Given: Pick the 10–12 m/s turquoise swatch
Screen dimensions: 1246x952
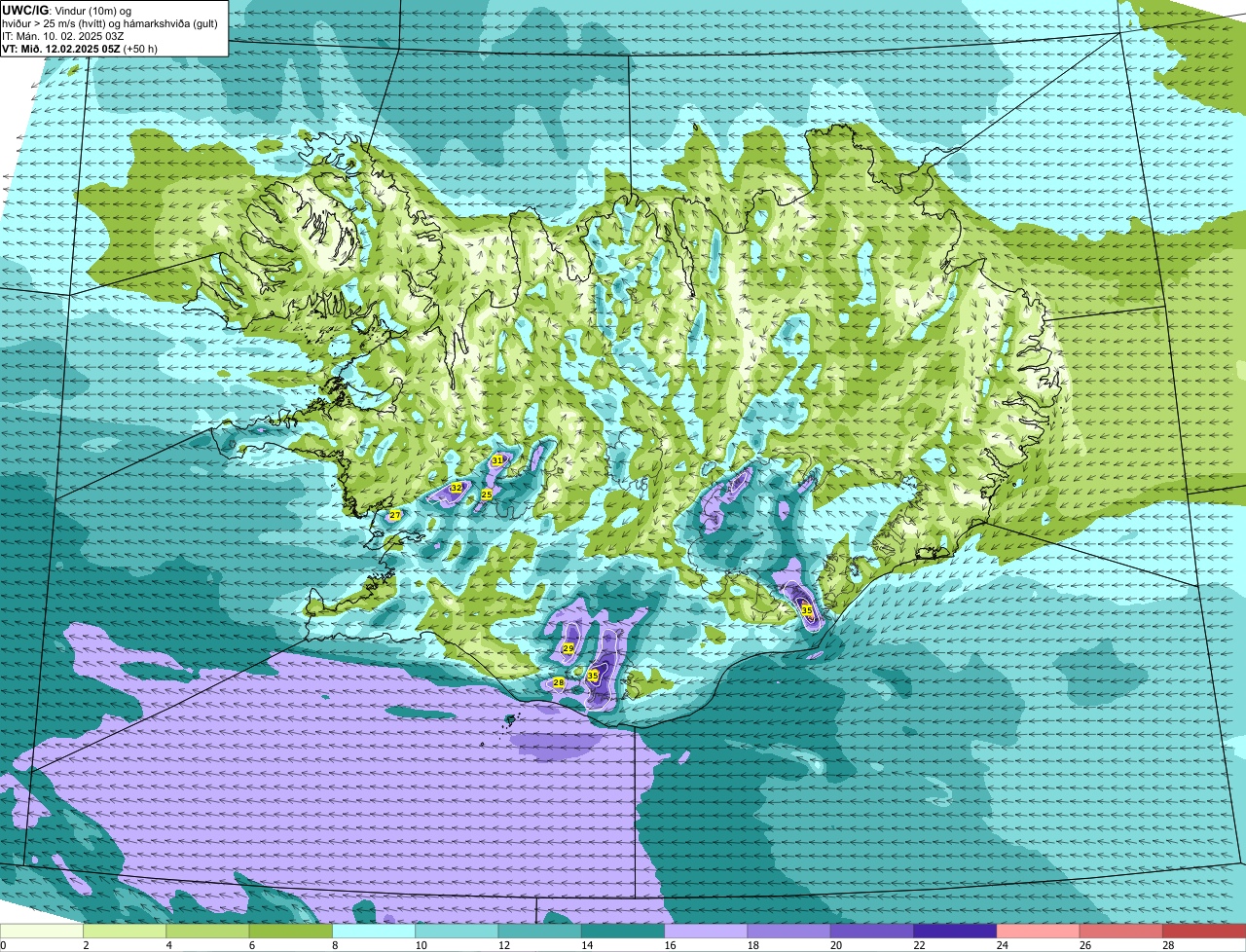Looking at the screenshot, I should tap(457, 932).
